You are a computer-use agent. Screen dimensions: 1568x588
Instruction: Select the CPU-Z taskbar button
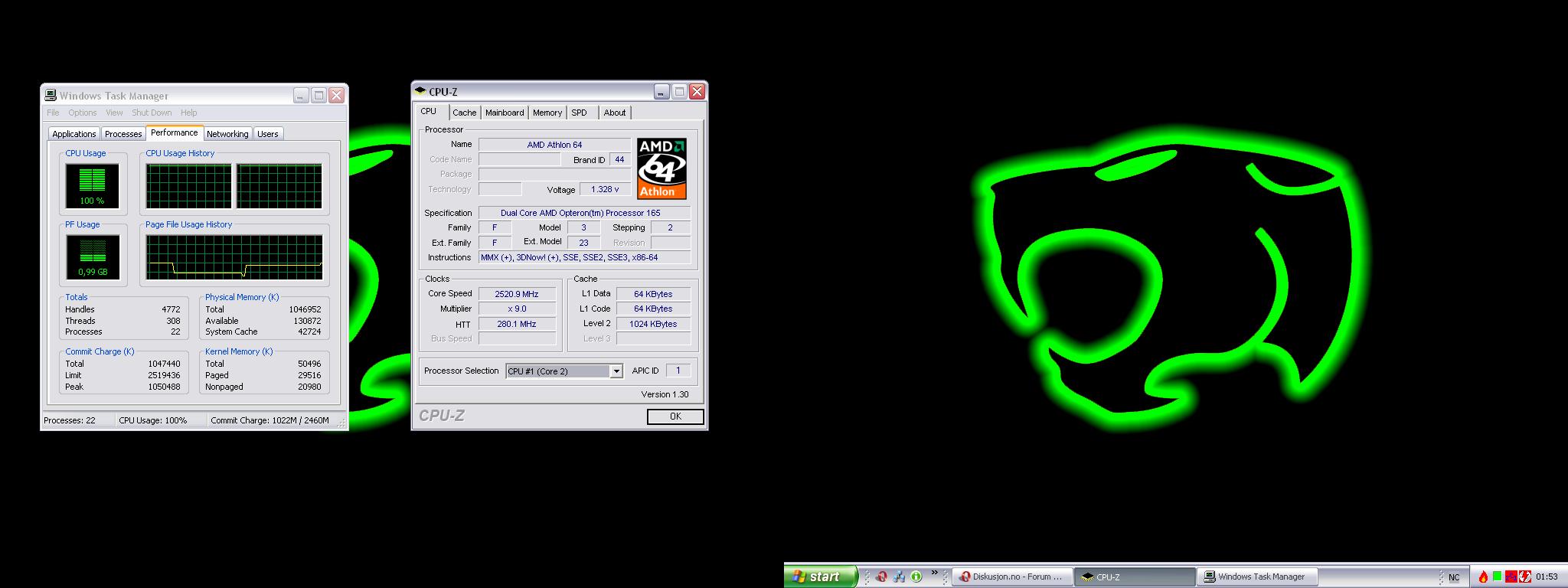pos(1135,577)
